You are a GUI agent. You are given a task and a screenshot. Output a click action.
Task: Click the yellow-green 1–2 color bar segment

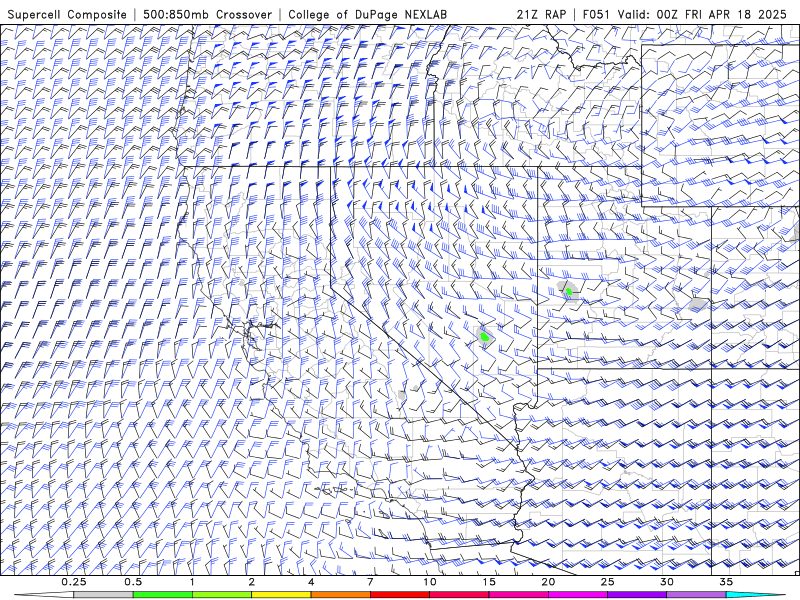[222, 595]
